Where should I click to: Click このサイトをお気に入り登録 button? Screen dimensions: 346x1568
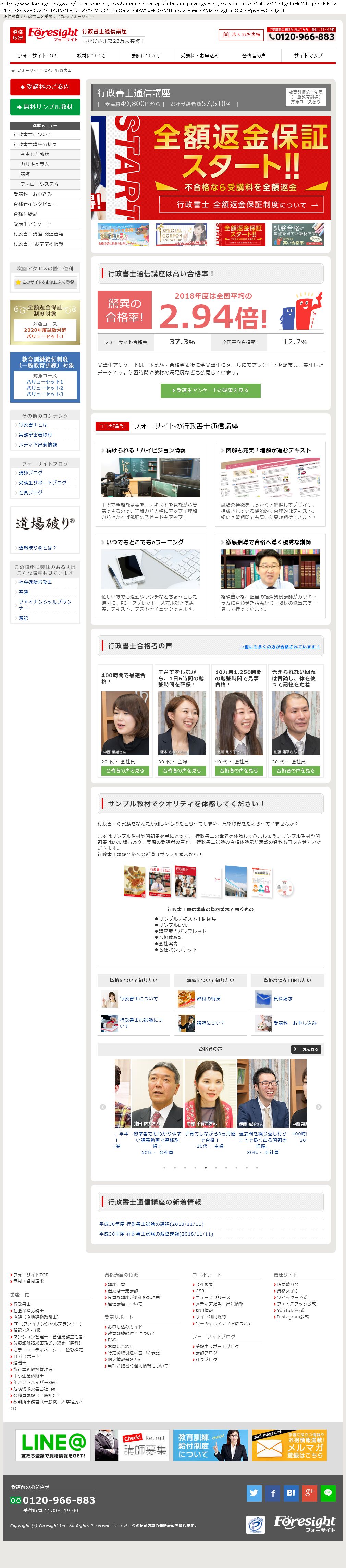45,282
